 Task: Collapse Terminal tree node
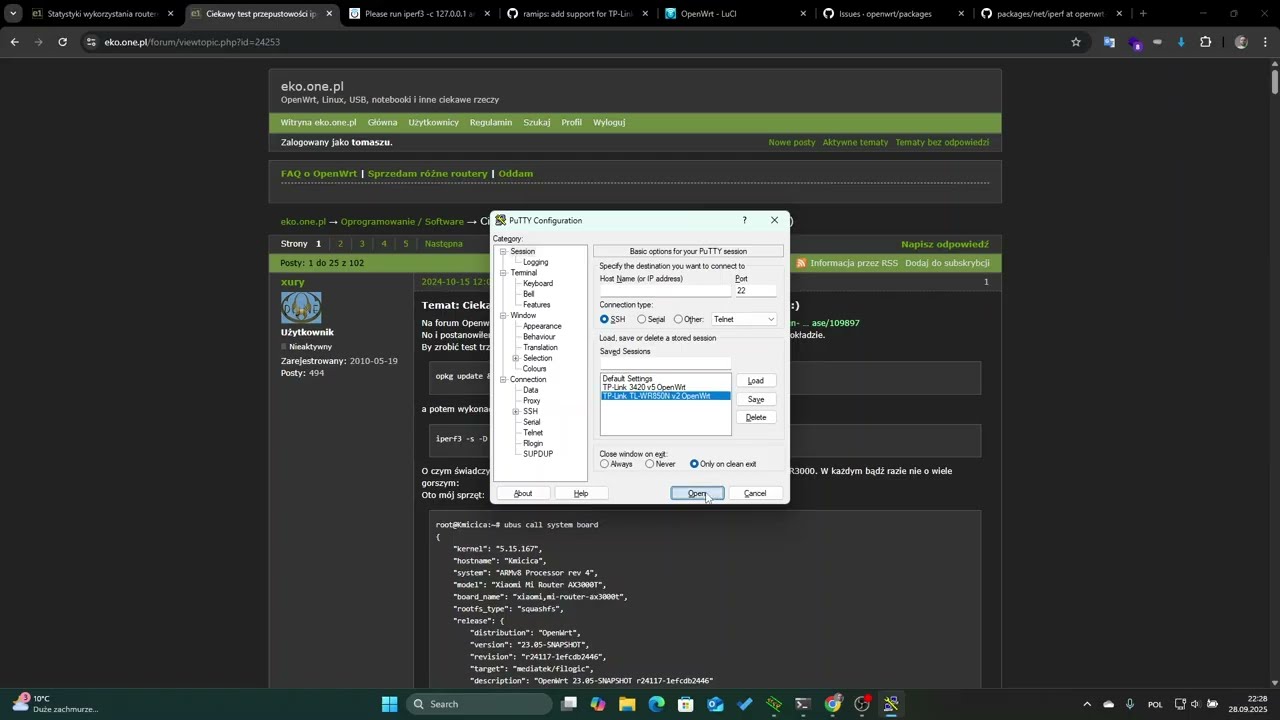point(503,273)
